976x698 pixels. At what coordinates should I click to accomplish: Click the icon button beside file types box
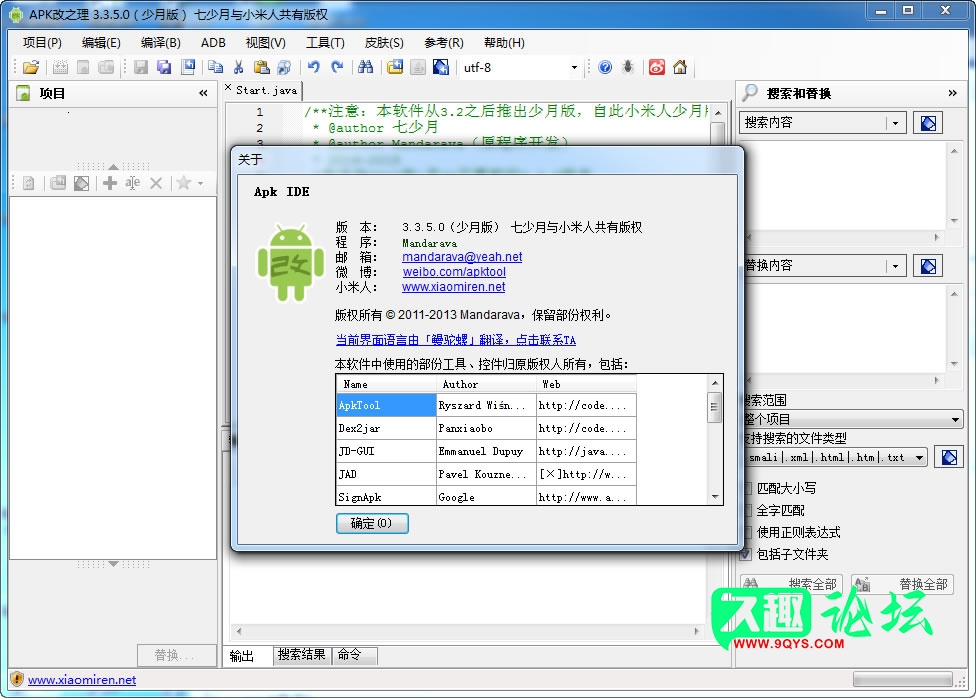(x=949, y=458)
